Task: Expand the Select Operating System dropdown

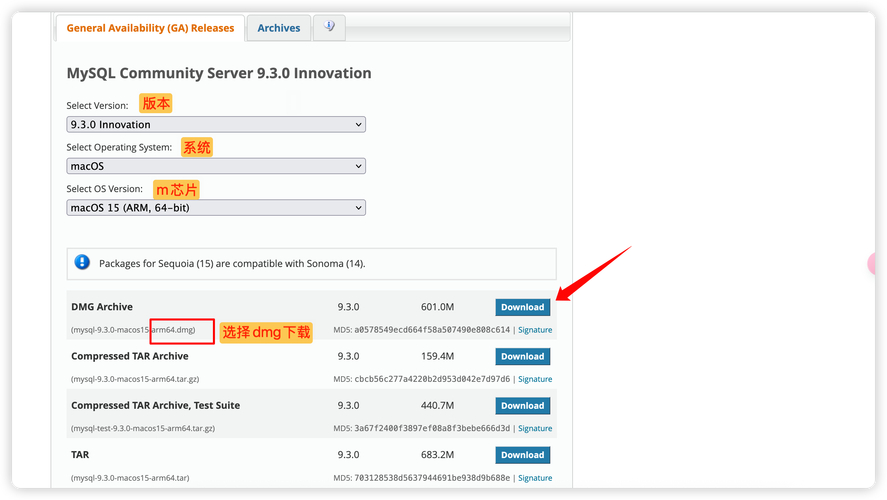Action: 216,166
